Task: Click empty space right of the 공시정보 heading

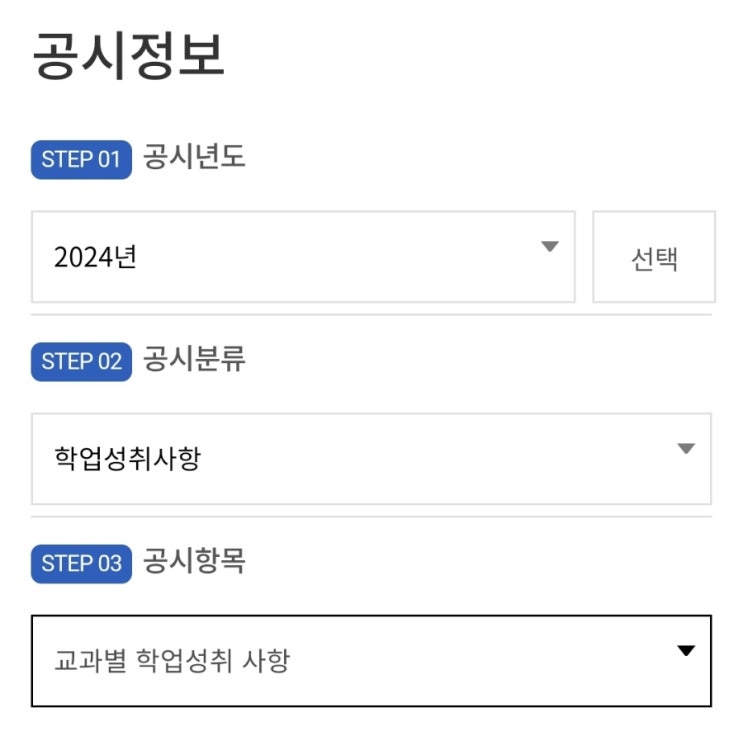Action: 480,56
